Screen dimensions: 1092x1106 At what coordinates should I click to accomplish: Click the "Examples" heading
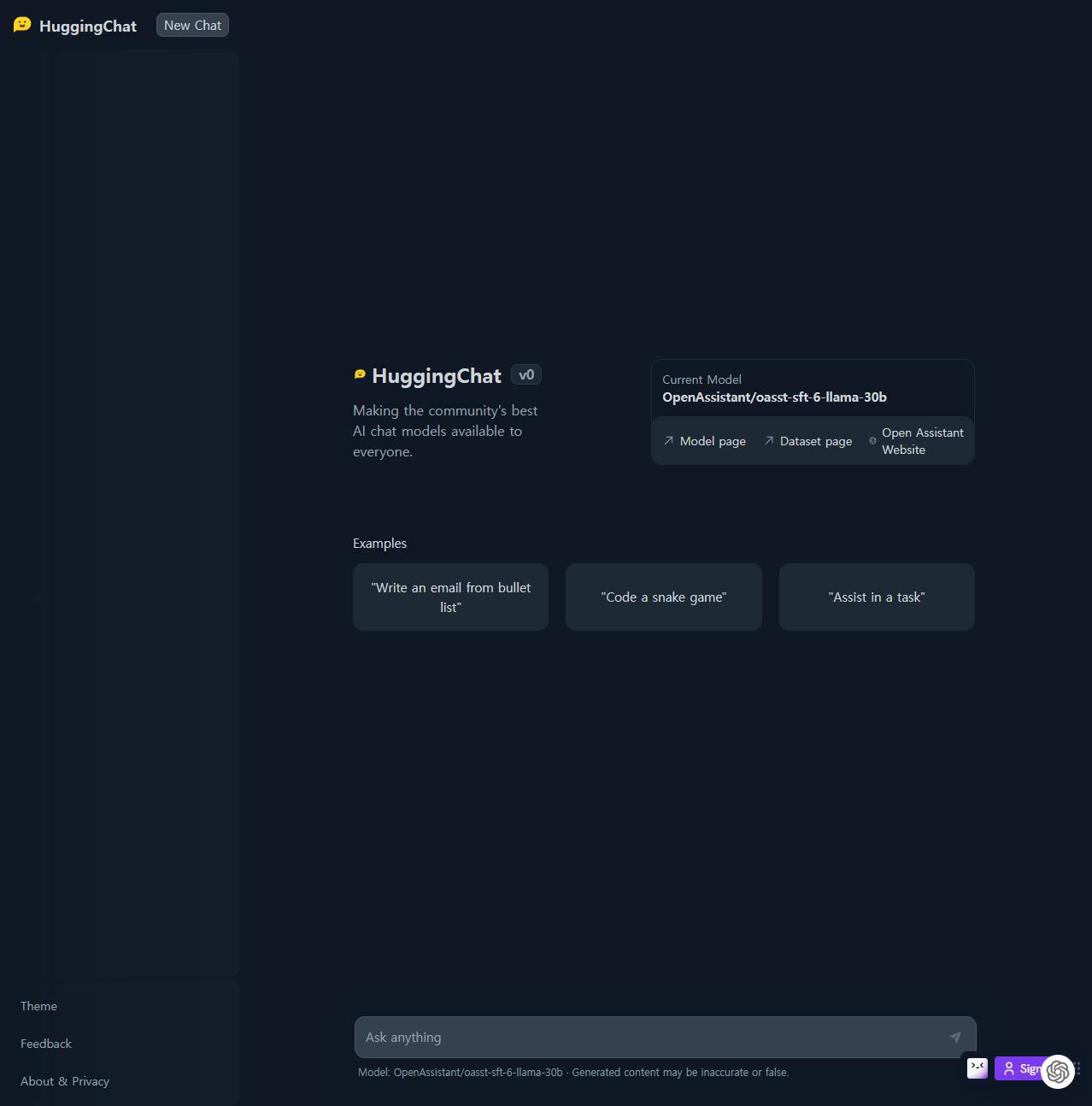379,544
